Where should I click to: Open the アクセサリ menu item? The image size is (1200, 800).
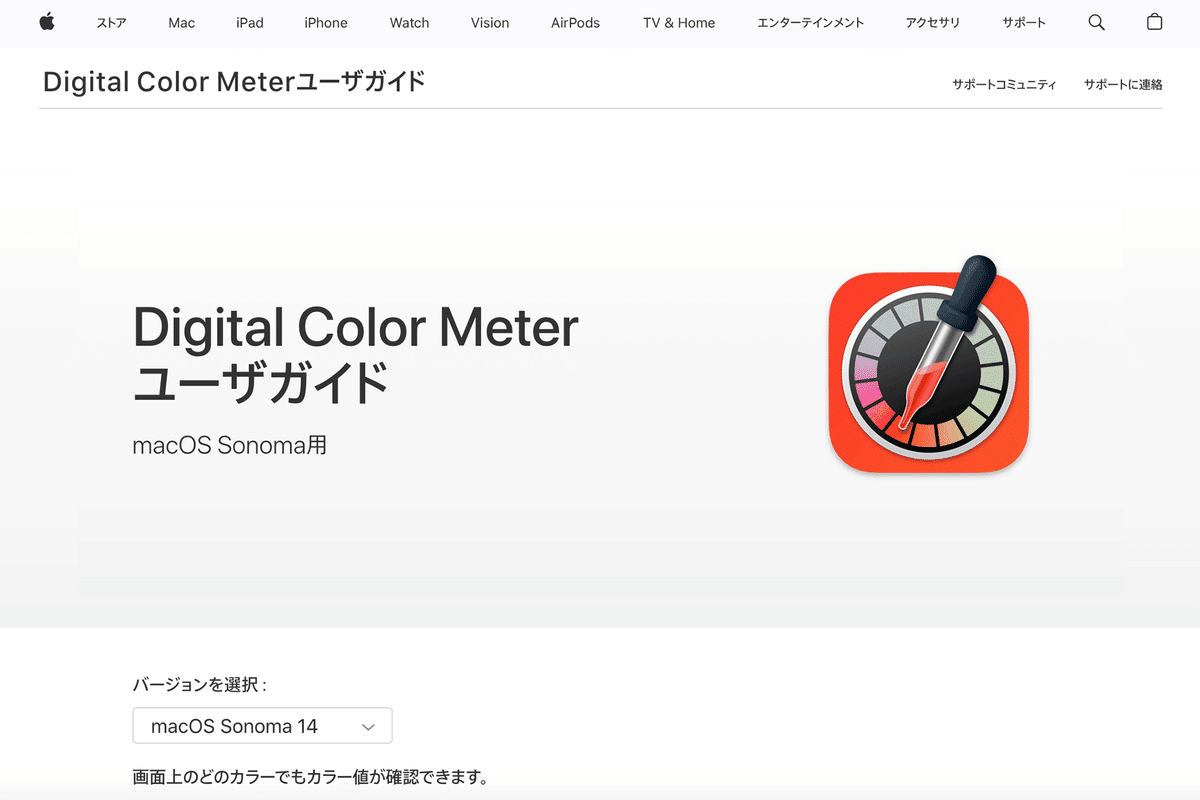[x=933, y=23]
